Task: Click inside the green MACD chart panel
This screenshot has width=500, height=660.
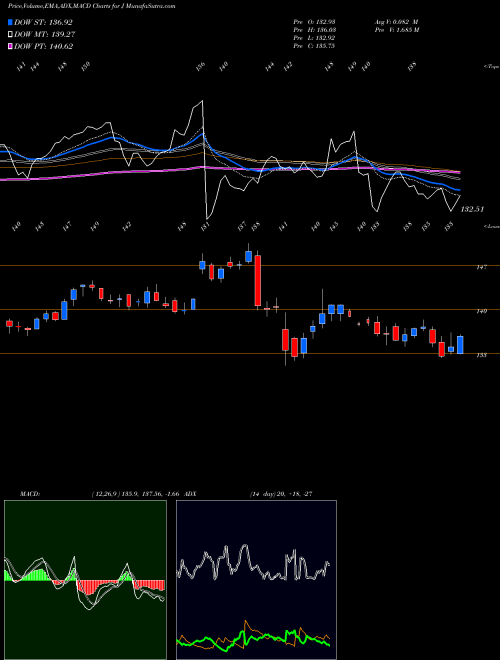Action: (85, 580)
